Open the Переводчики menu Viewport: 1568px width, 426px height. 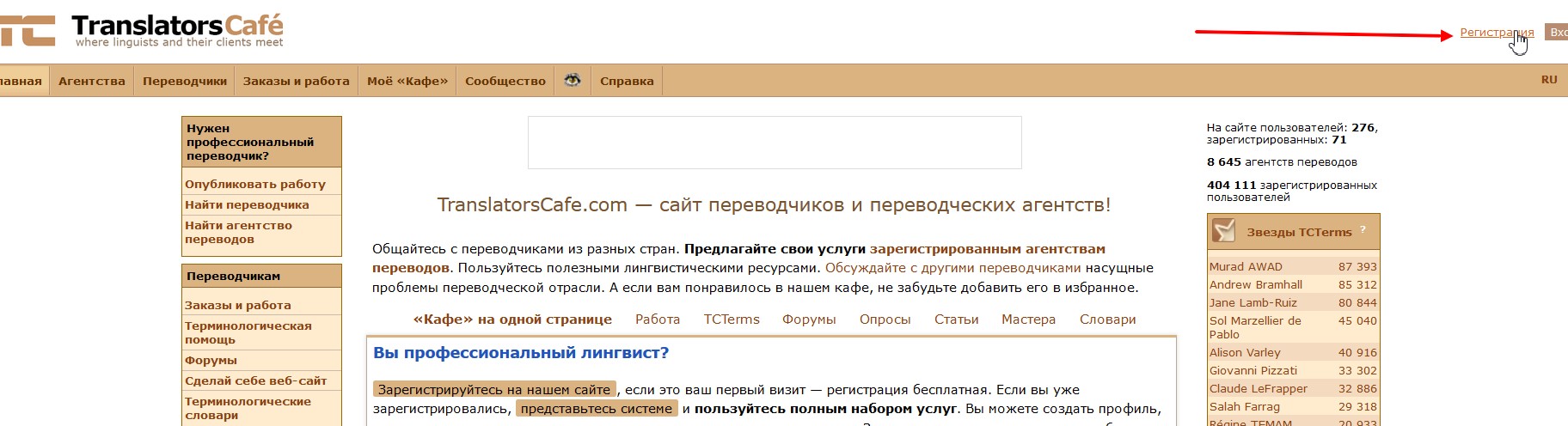coord(185,81)
